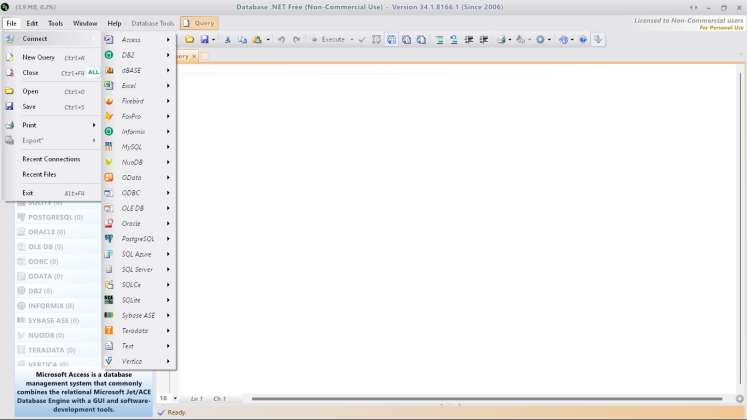Select INFORMIX (0) in left panel
Image resolution: width=747 pixels, height=420 pixels.
tap(51, 306)
